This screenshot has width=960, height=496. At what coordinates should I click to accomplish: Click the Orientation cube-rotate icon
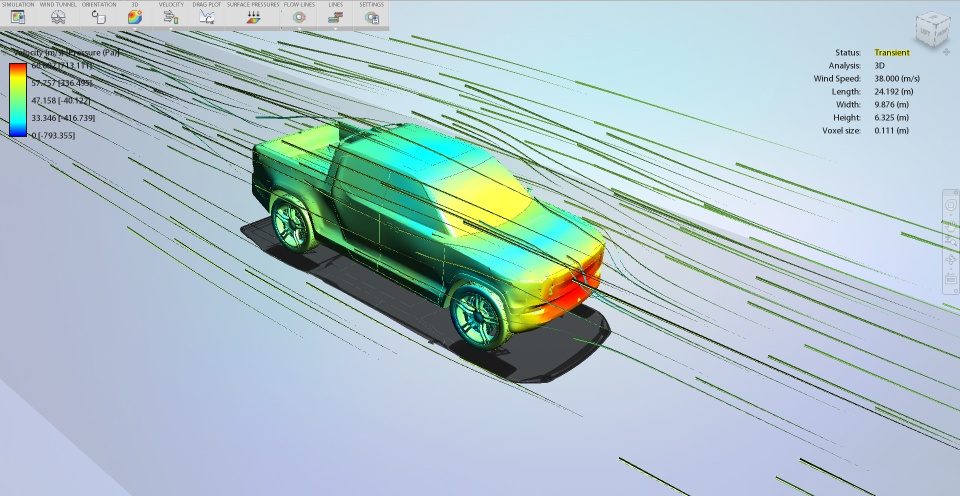coord(99,17)
